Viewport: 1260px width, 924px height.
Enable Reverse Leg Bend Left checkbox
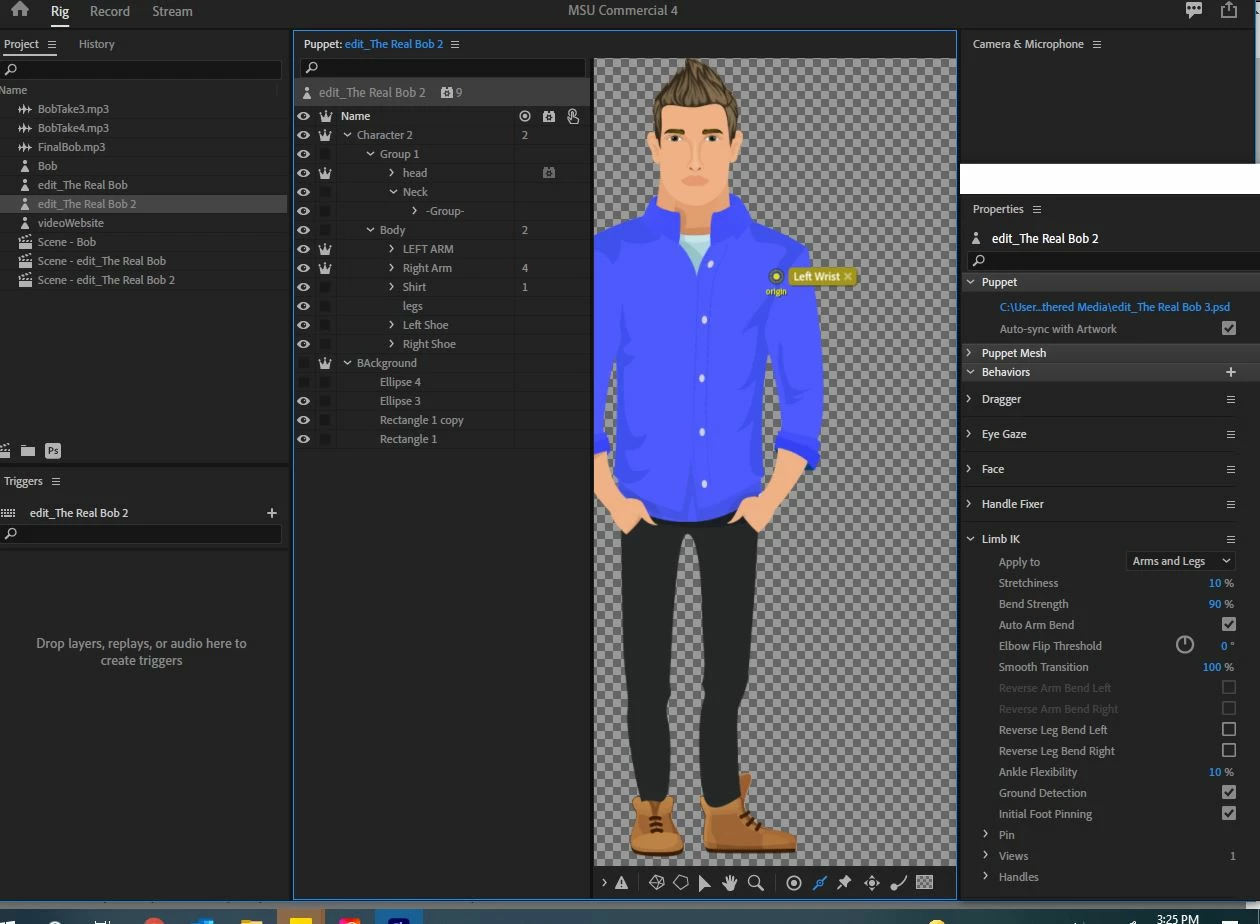1229,730
